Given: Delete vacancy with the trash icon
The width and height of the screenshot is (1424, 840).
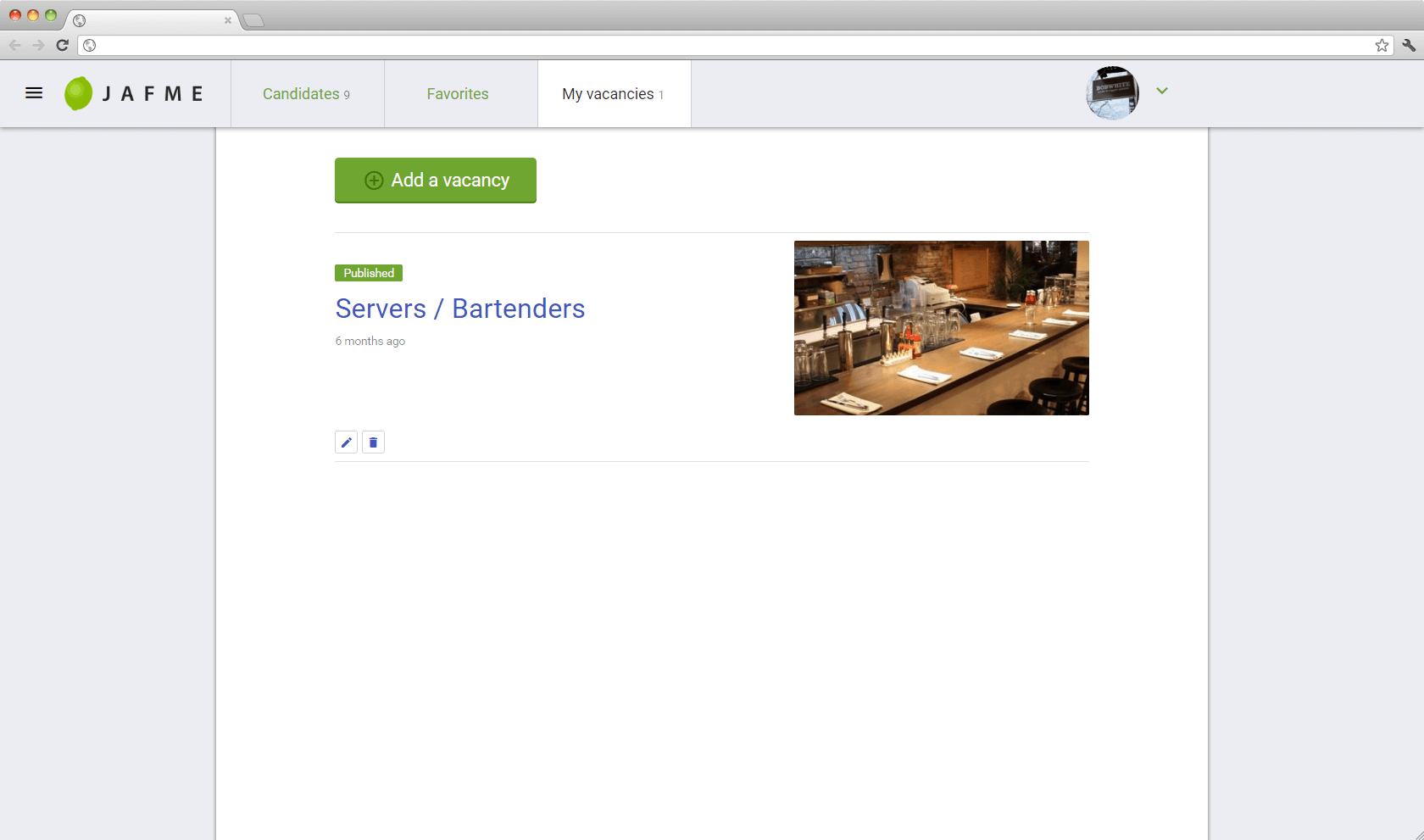Looking at the screenshot, I should (x=373, y=442).
